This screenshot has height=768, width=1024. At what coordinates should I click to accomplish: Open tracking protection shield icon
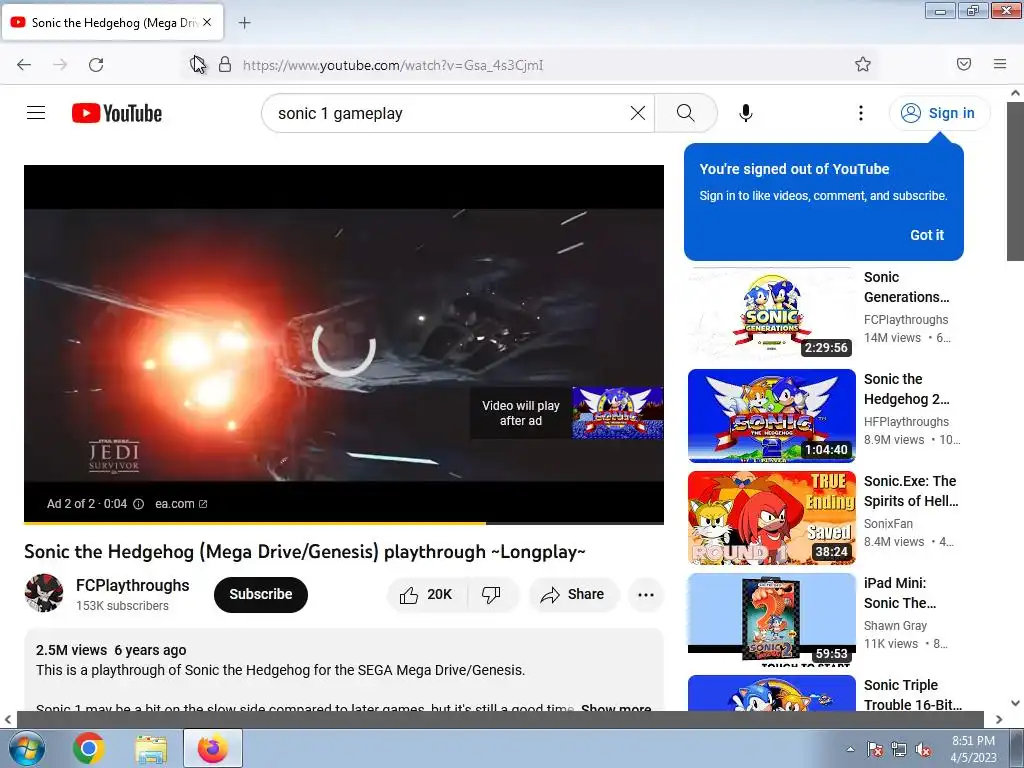click(197, 64)
